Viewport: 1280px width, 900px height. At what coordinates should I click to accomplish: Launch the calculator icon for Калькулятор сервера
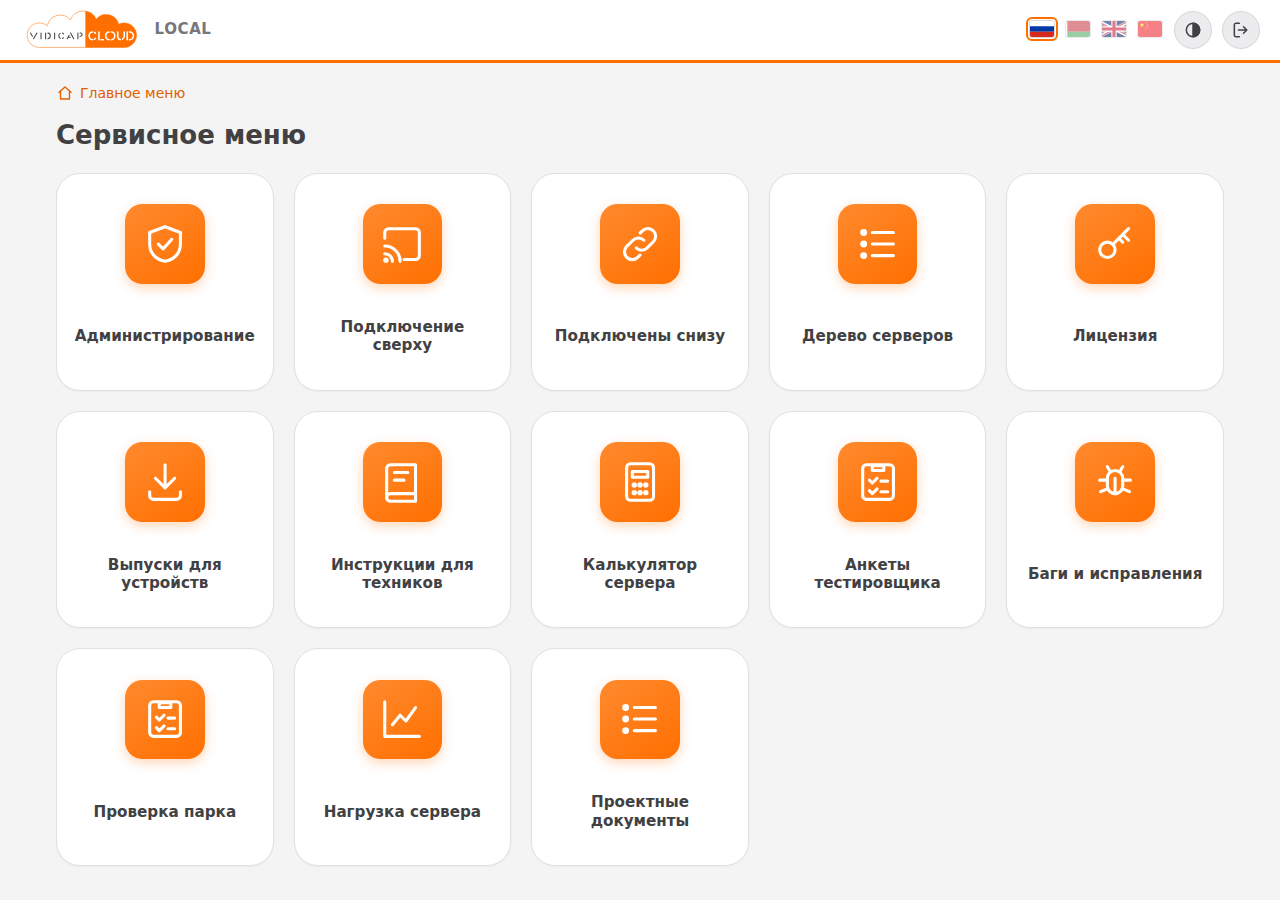[x=640, y=482]
